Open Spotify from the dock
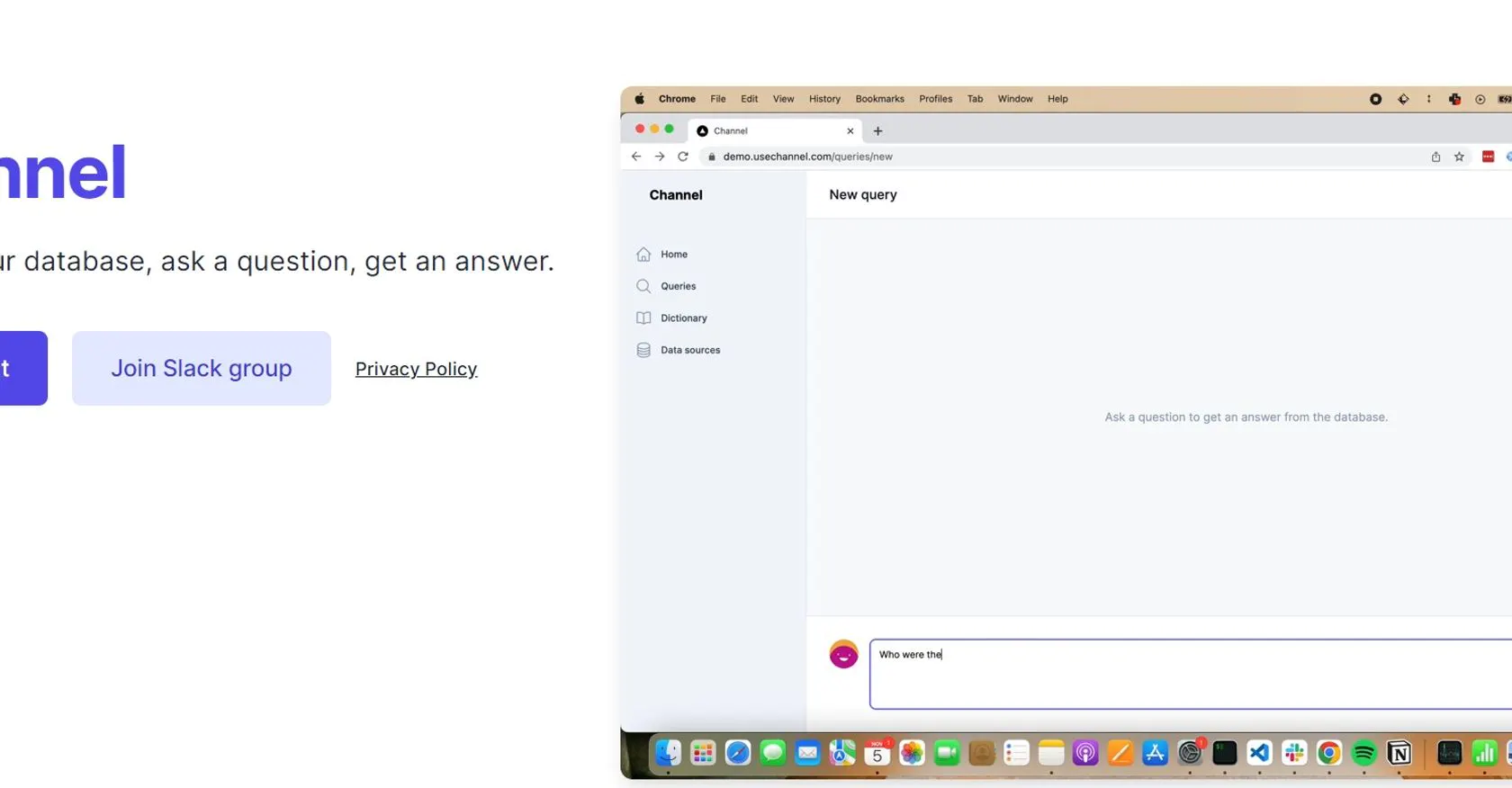 coord(1363,753)
